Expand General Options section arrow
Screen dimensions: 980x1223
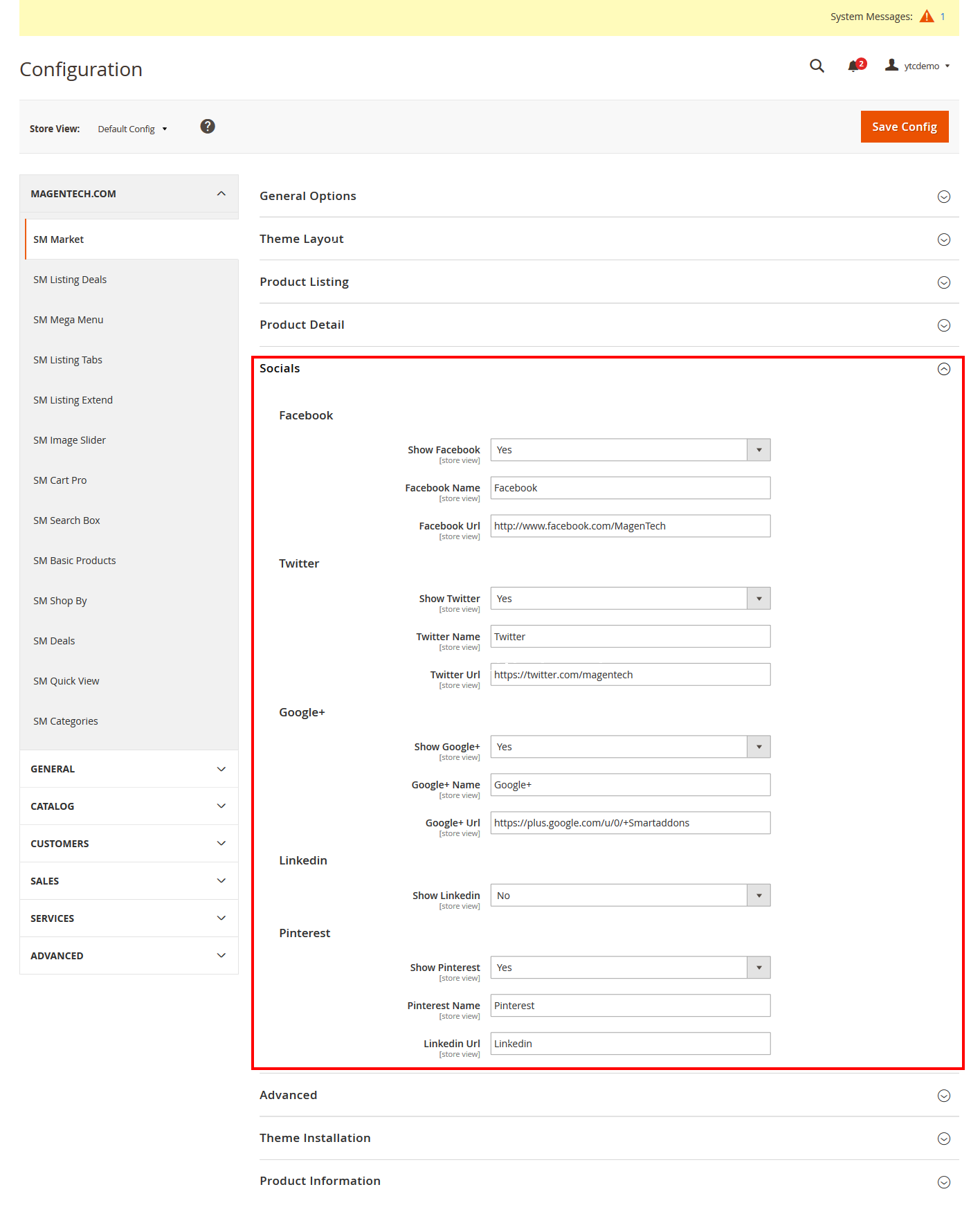943,197
